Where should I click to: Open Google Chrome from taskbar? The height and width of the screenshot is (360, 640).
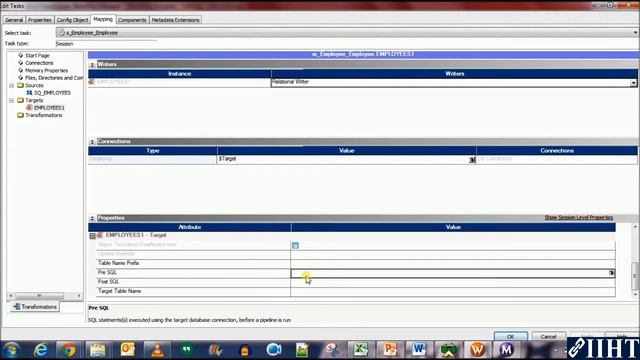[x=69, y=350]
